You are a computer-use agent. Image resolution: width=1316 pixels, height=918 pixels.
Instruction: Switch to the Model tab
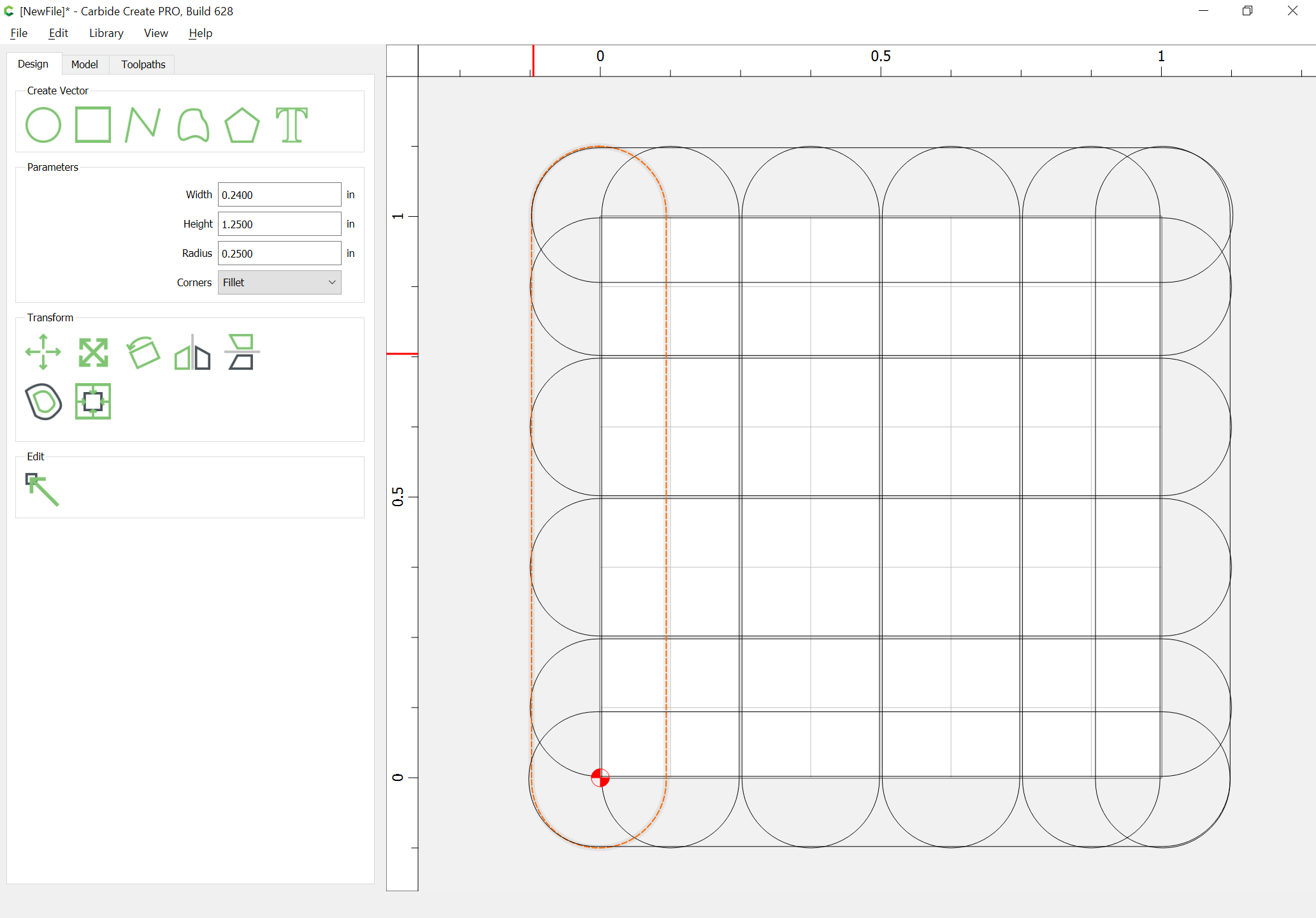pyautogui.click(x=85, y=64)
